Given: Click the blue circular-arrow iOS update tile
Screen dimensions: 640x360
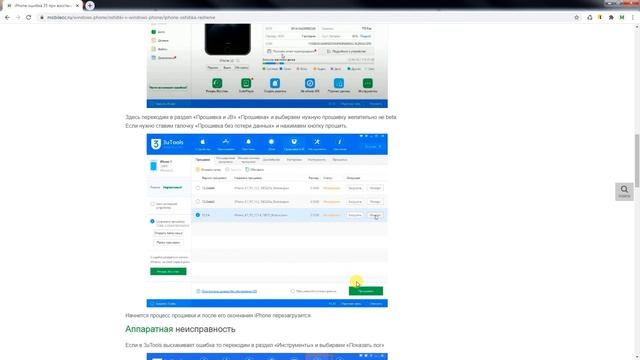Looking at the screenshot, I should click(x=310, y=83).
